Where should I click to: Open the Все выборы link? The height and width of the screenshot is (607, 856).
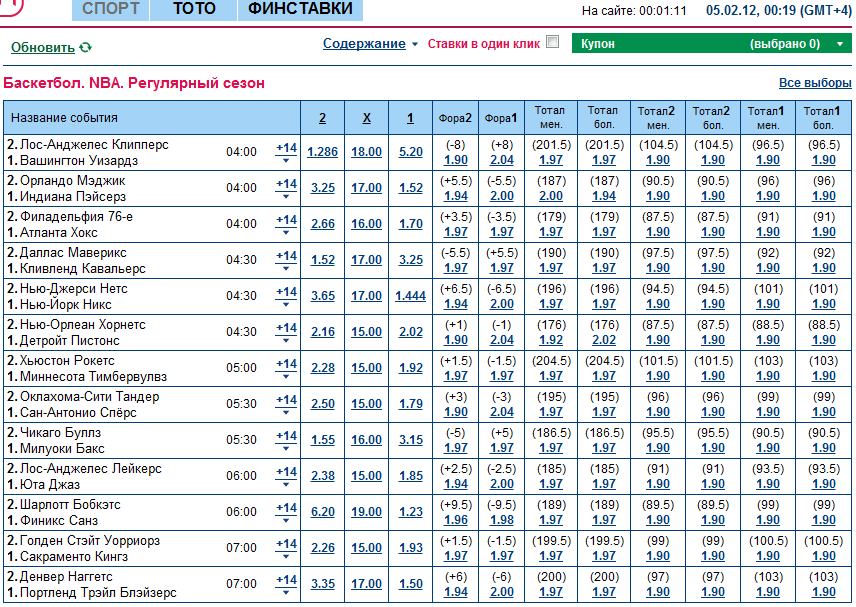click(815, 83)
